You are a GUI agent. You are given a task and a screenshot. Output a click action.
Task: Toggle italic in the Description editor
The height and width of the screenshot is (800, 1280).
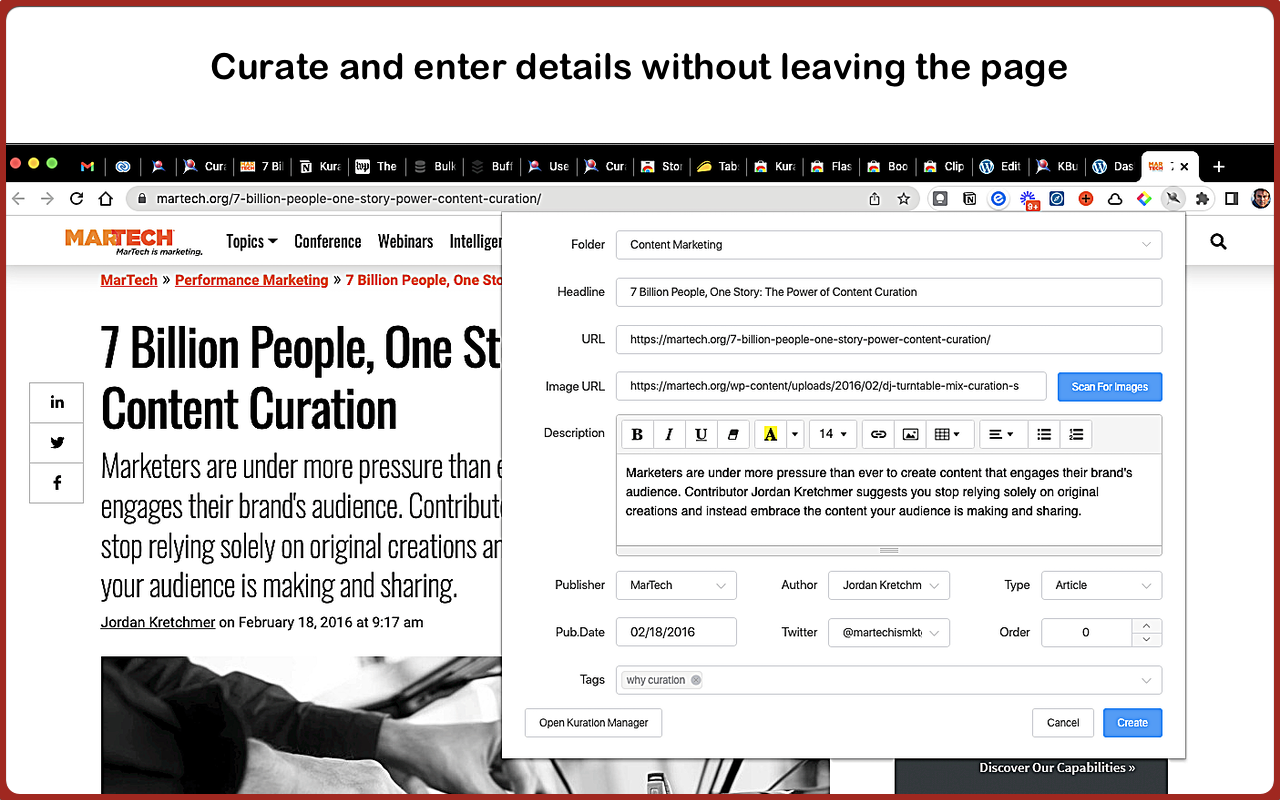click(x=669, y=434)
